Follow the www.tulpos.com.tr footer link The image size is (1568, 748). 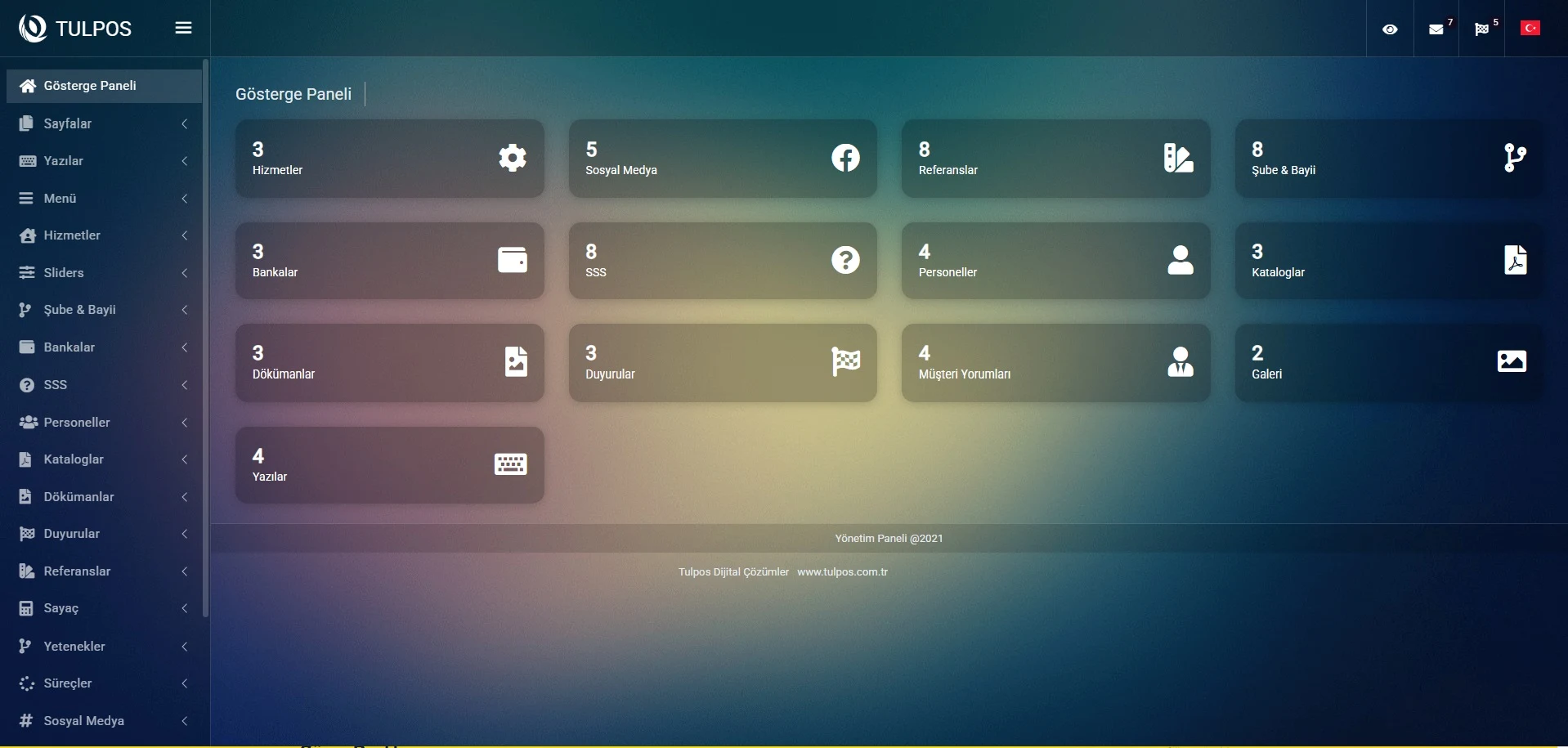click(842, 572)
